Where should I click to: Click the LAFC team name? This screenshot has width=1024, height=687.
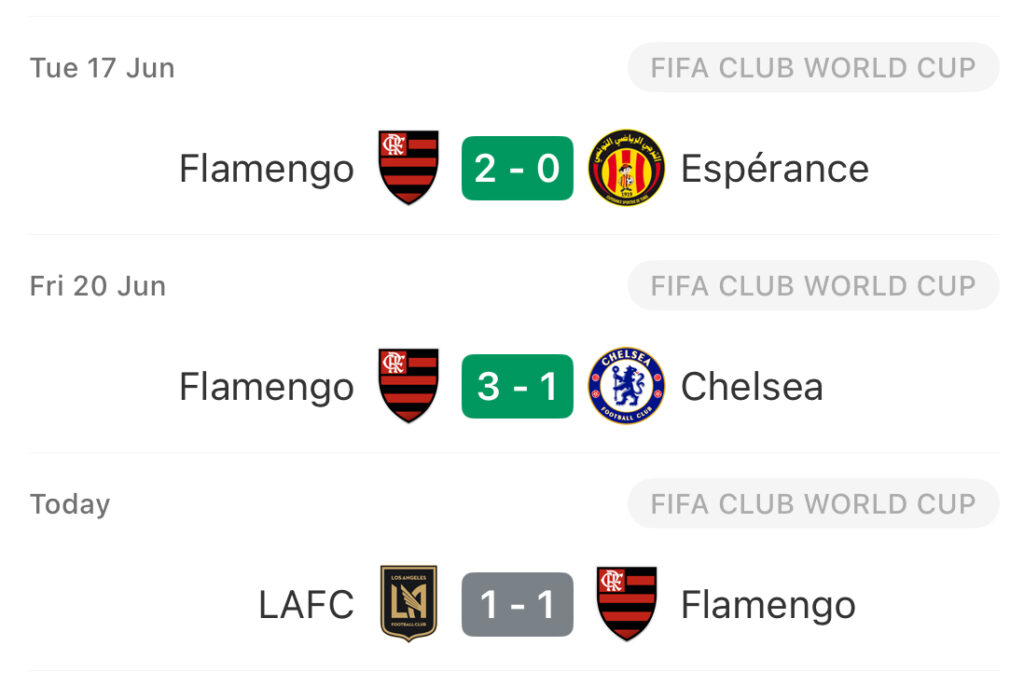click(306, 605)
